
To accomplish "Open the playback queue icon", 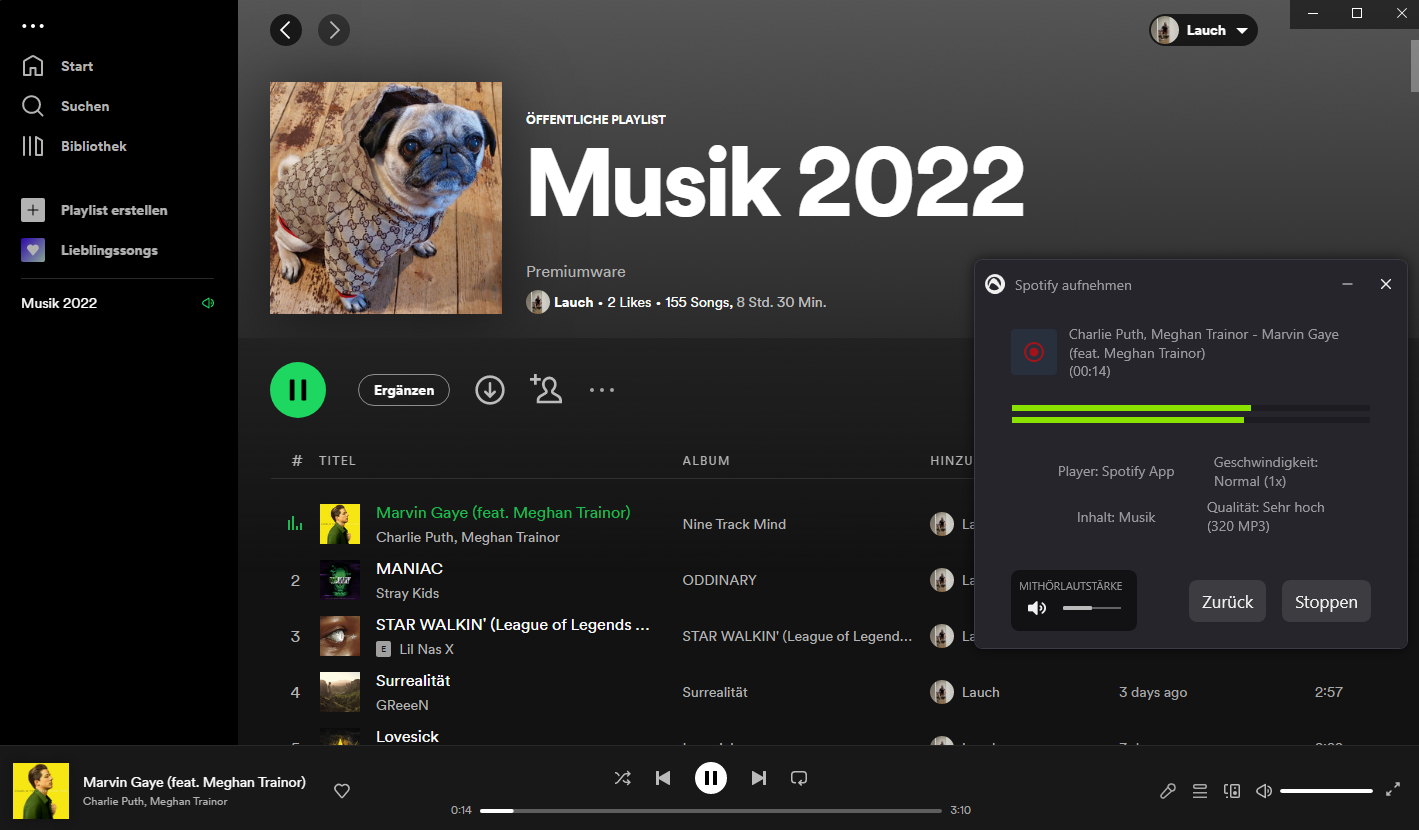I will (x=1200, y=791).
